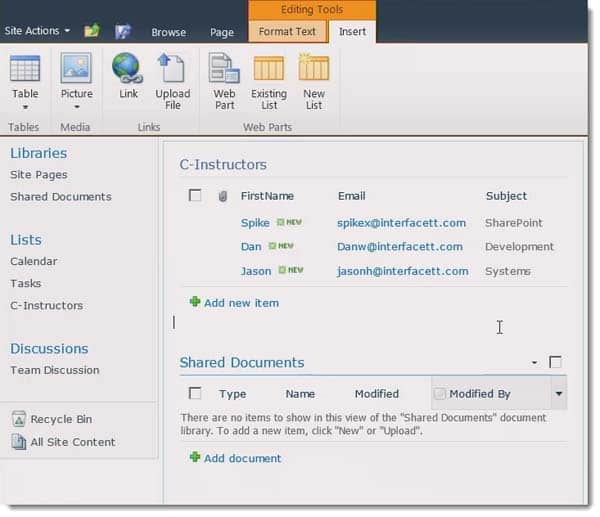Viewport: 600px width, 517px height.
Task: Click the Add document link
Action: click(242, 459)
